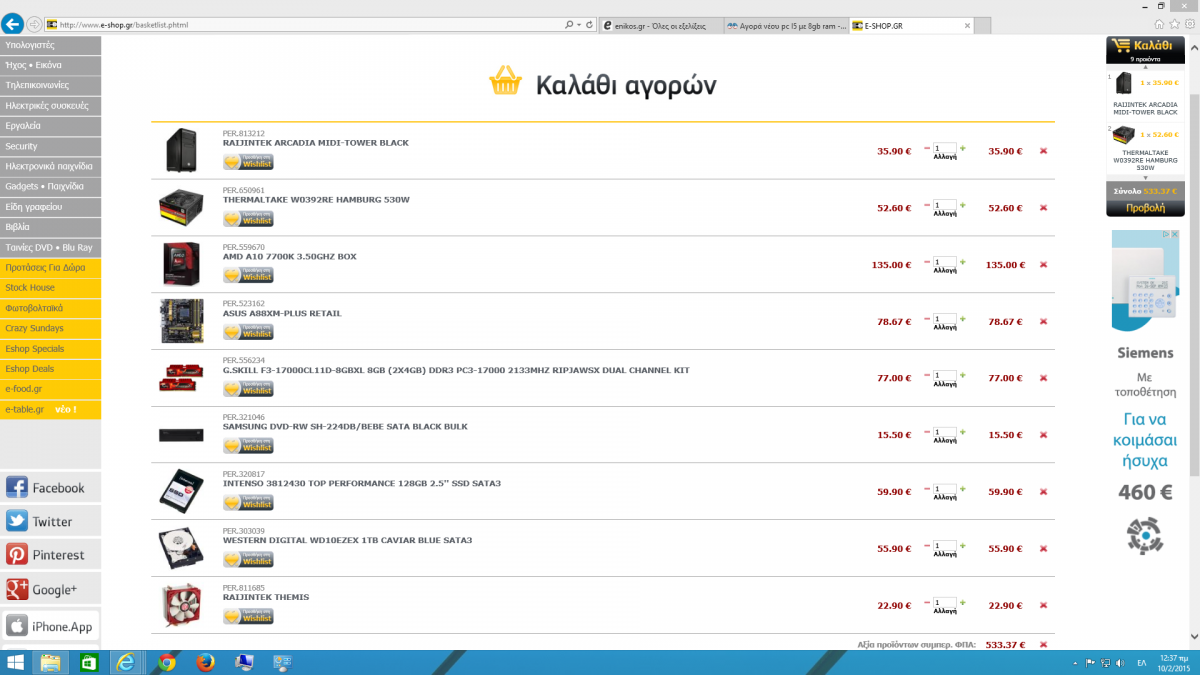Open AMD A10 processor box thumbnail
The height and width of the screenshot is (675, 1200).
click(x=181, y=265)
